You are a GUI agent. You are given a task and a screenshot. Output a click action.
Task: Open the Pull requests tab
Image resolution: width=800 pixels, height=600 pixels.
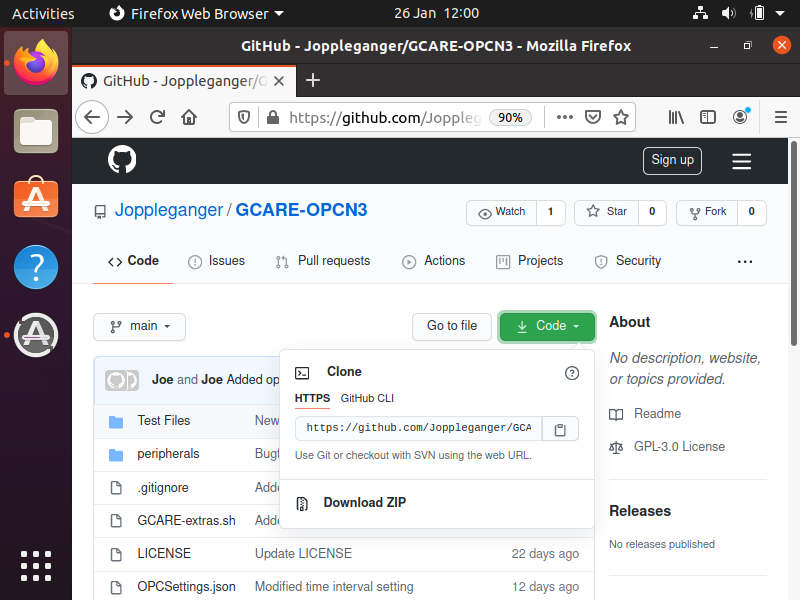click(322, 261)
